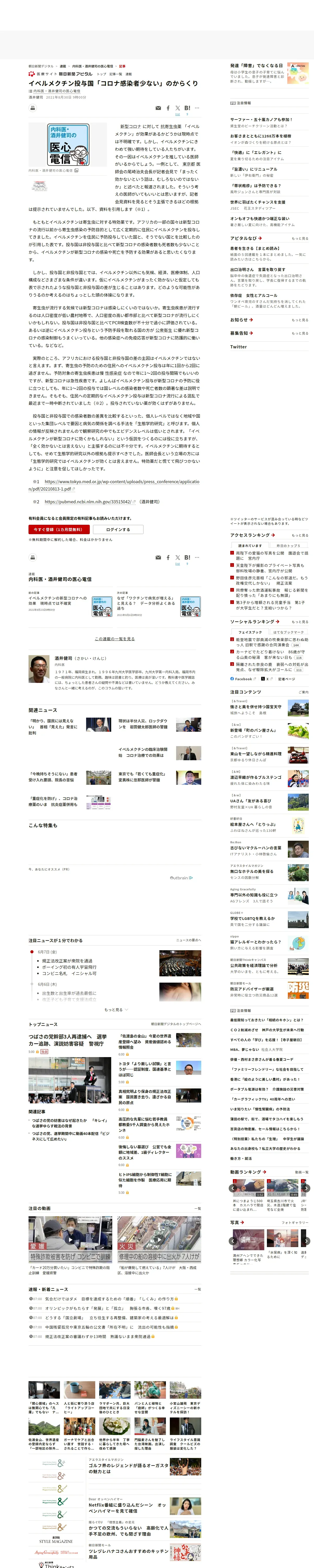The image size is (314, 1568).
Task: Open もっと見る beside アクセスランキング
Action: [299, 536]
